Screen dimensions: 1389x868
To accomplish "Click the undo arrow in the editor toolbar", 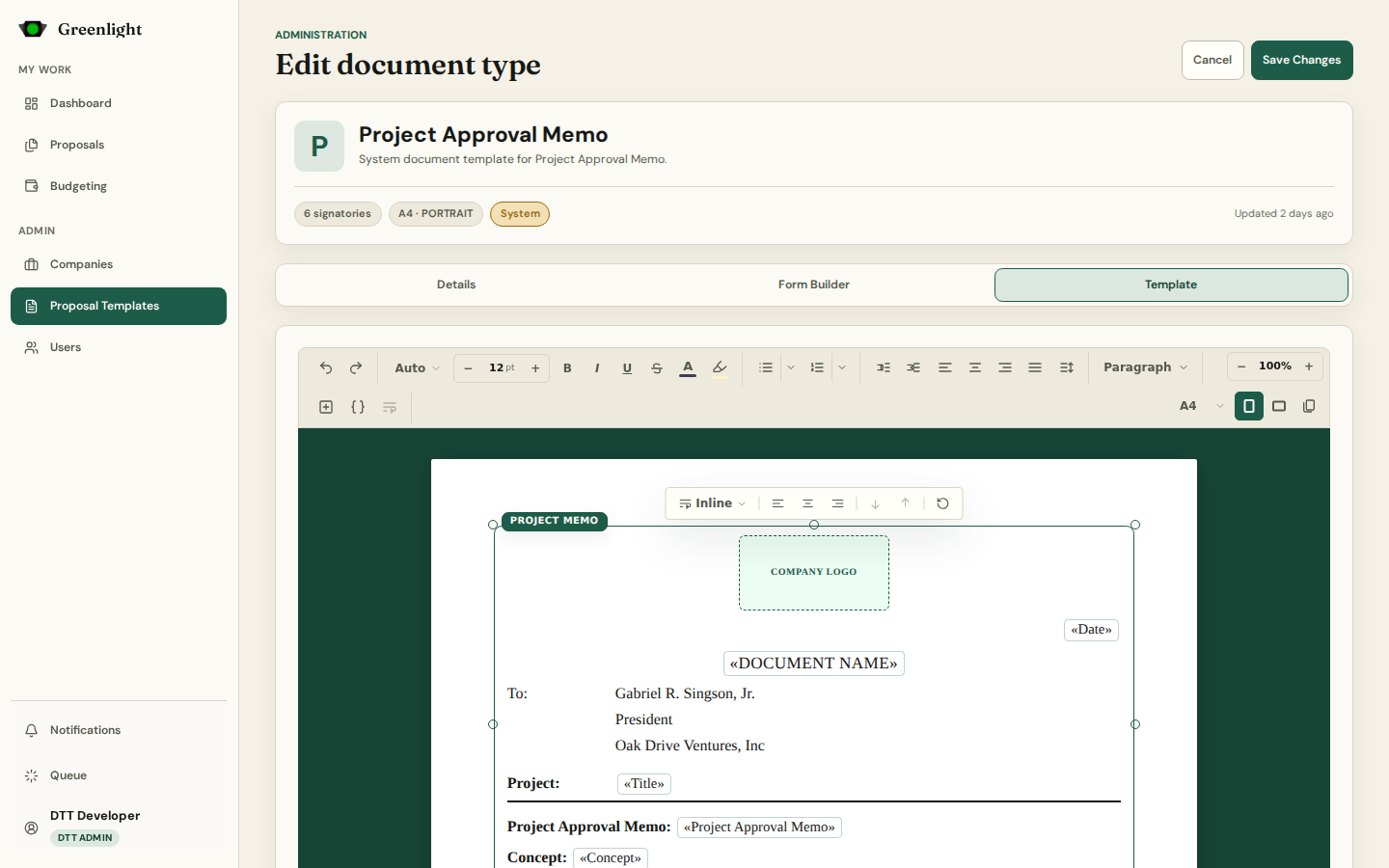I will (326, 367).
